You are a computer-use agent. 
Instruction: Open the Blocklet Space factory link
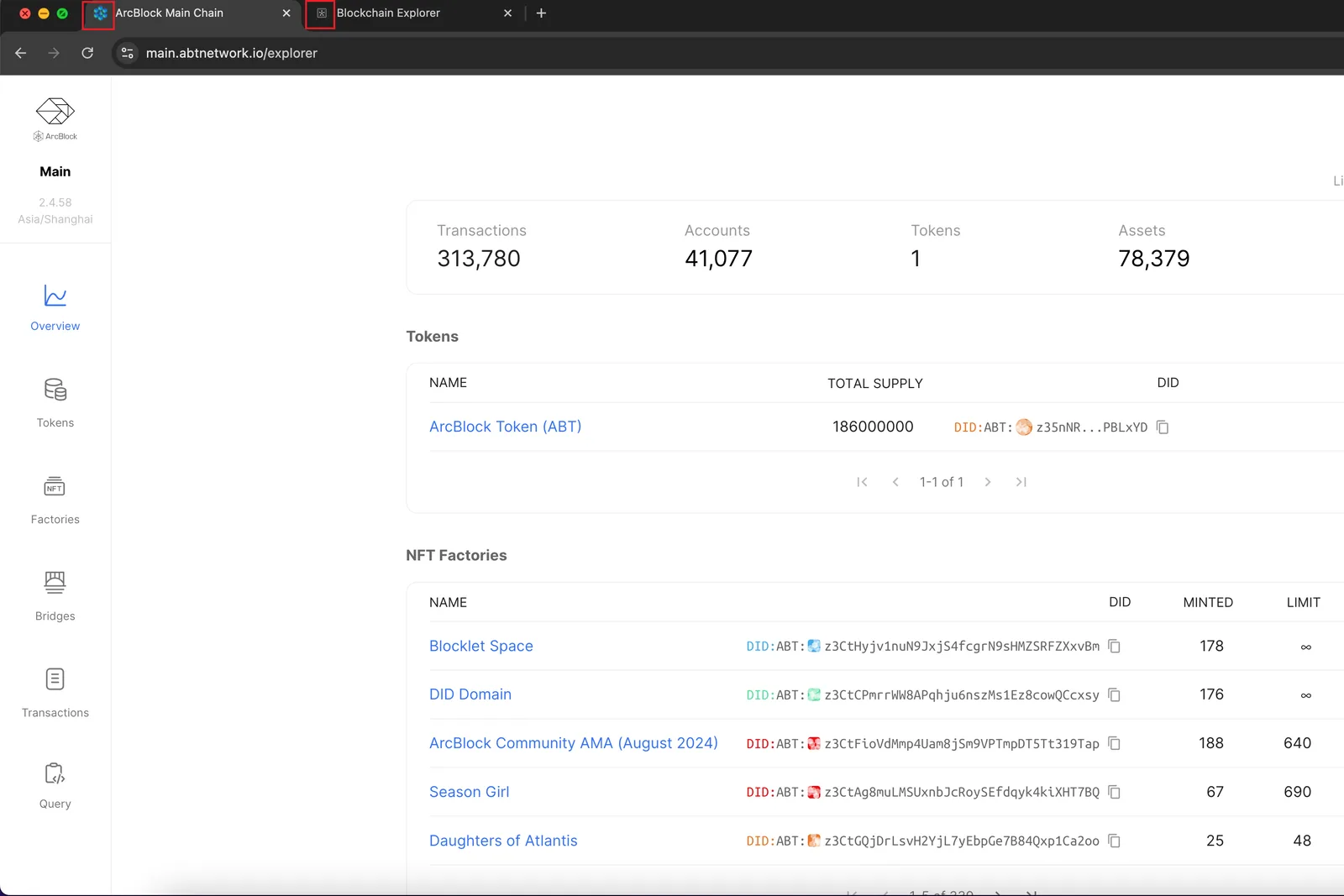(x=481, y=646)
